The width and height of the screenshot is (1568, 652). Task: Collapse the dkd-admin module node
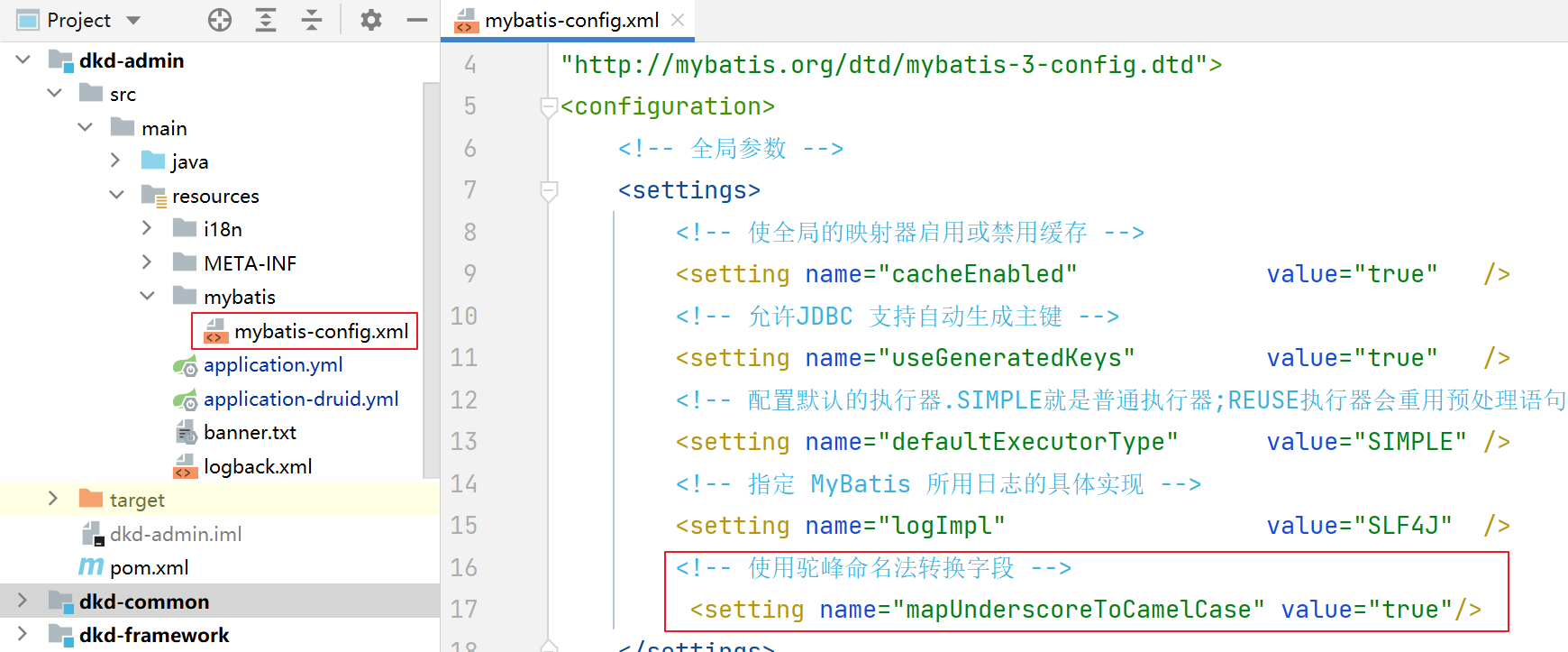[23, 60]
